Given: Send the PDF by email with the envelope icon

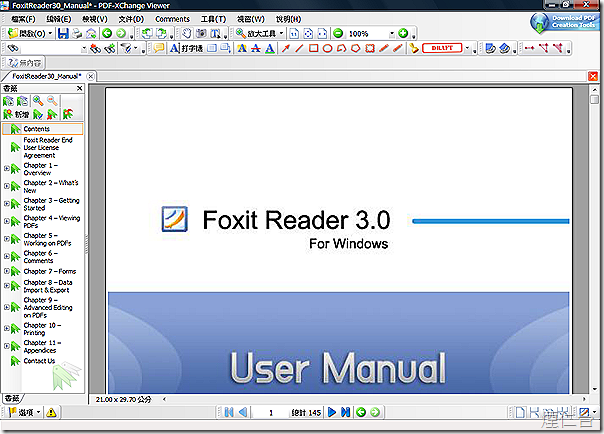Looking at the screenshot, I should [91, 34].
